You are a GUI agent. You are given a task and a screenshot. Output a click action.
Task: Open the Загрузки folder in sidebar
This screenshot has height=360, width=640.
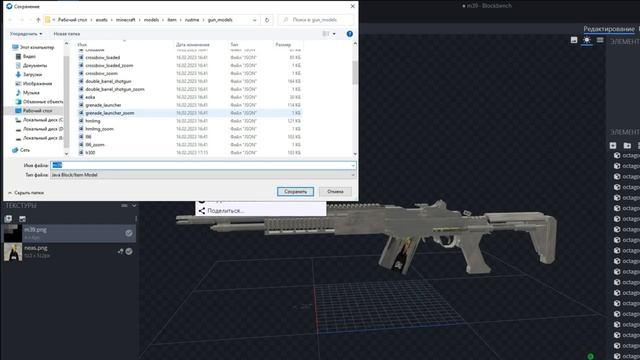(29, 74)
